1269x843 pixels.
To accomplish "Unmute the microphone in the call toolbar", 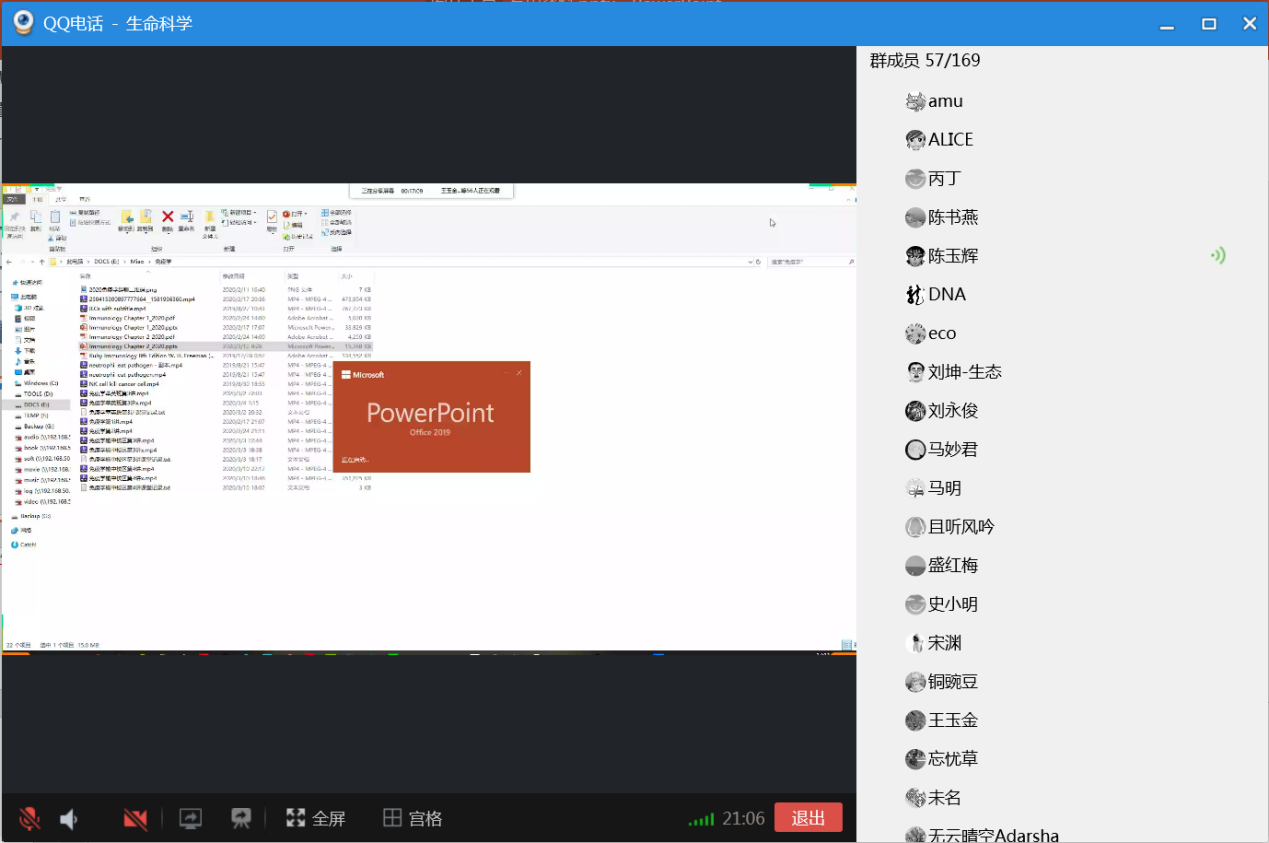I will pyautogui.click(x=29, y=819).
